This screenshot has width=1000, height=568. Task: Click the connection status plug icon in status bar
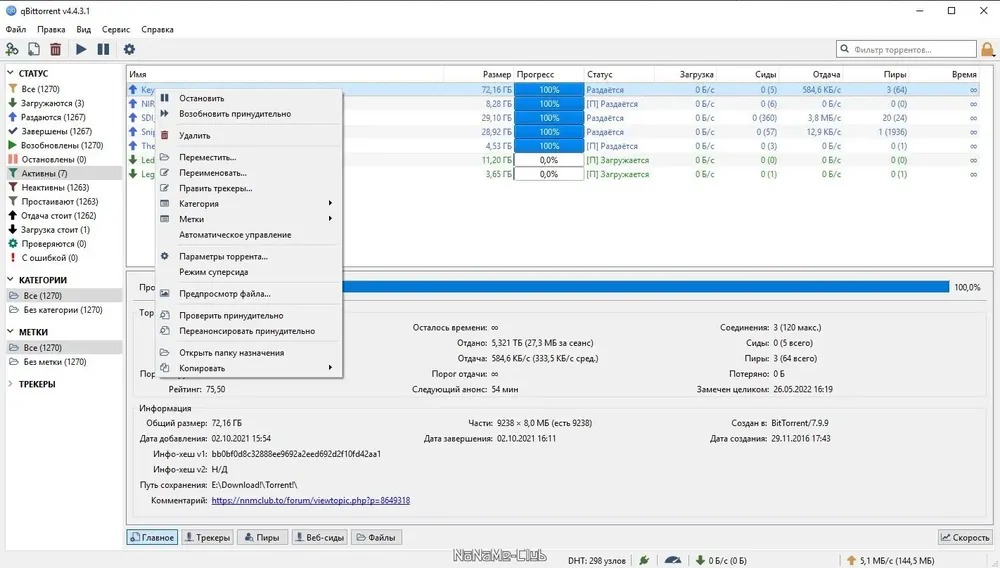point(644,560)
